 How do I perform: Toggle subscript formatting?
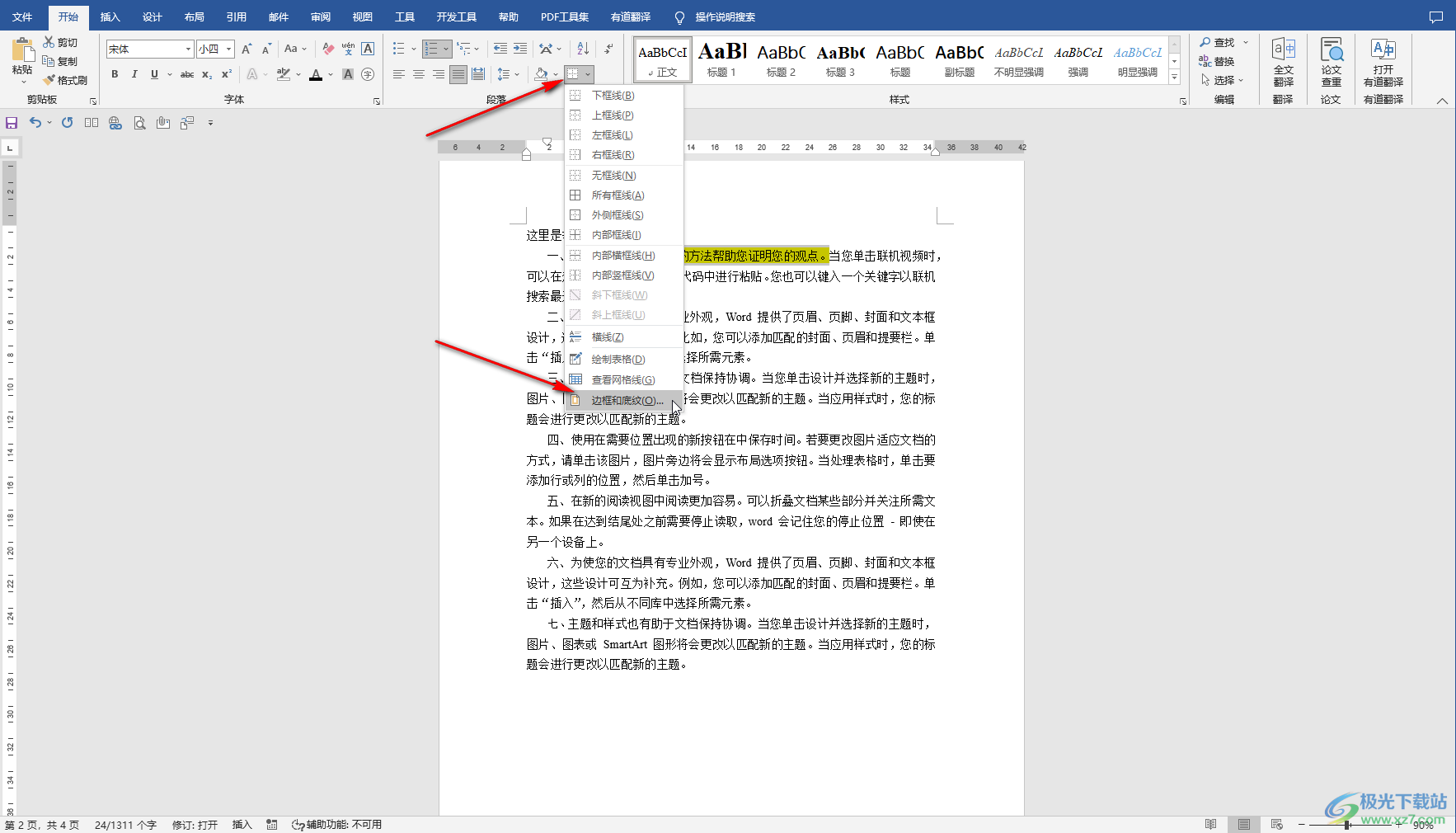207,74
